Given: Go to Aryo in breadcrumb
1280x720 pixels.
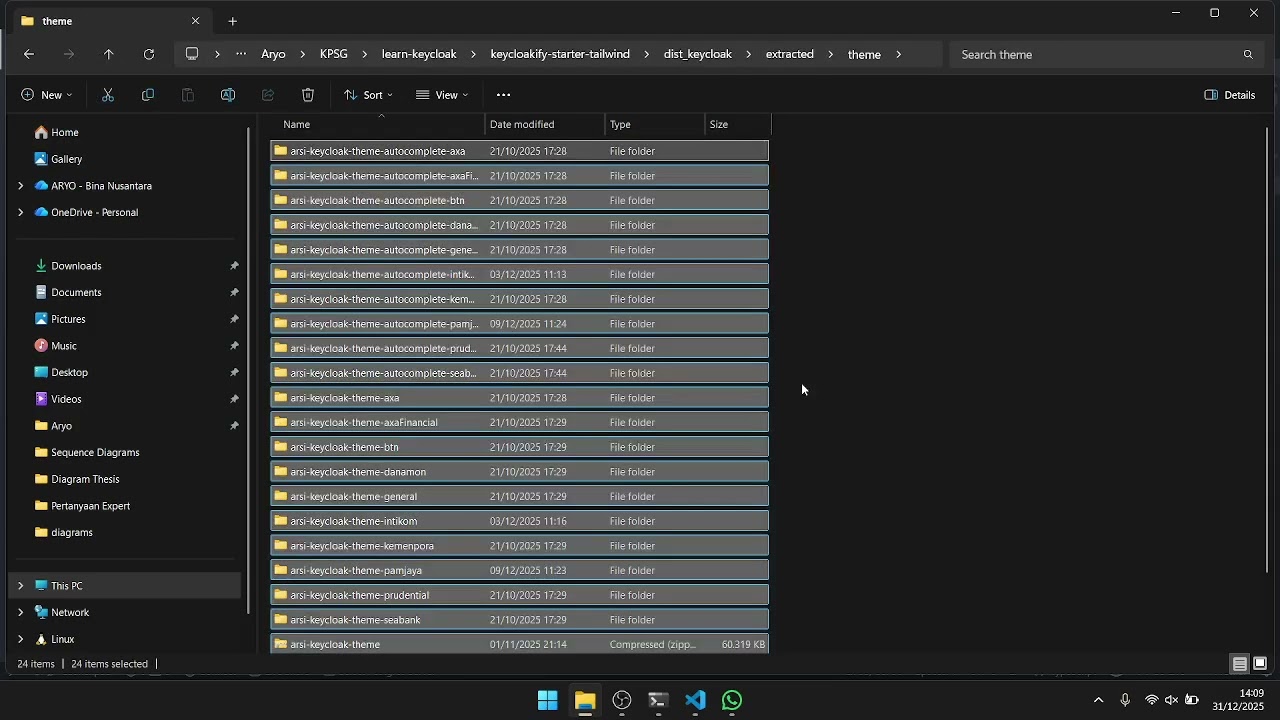Looking at the screenshot, I should (274, 54).
